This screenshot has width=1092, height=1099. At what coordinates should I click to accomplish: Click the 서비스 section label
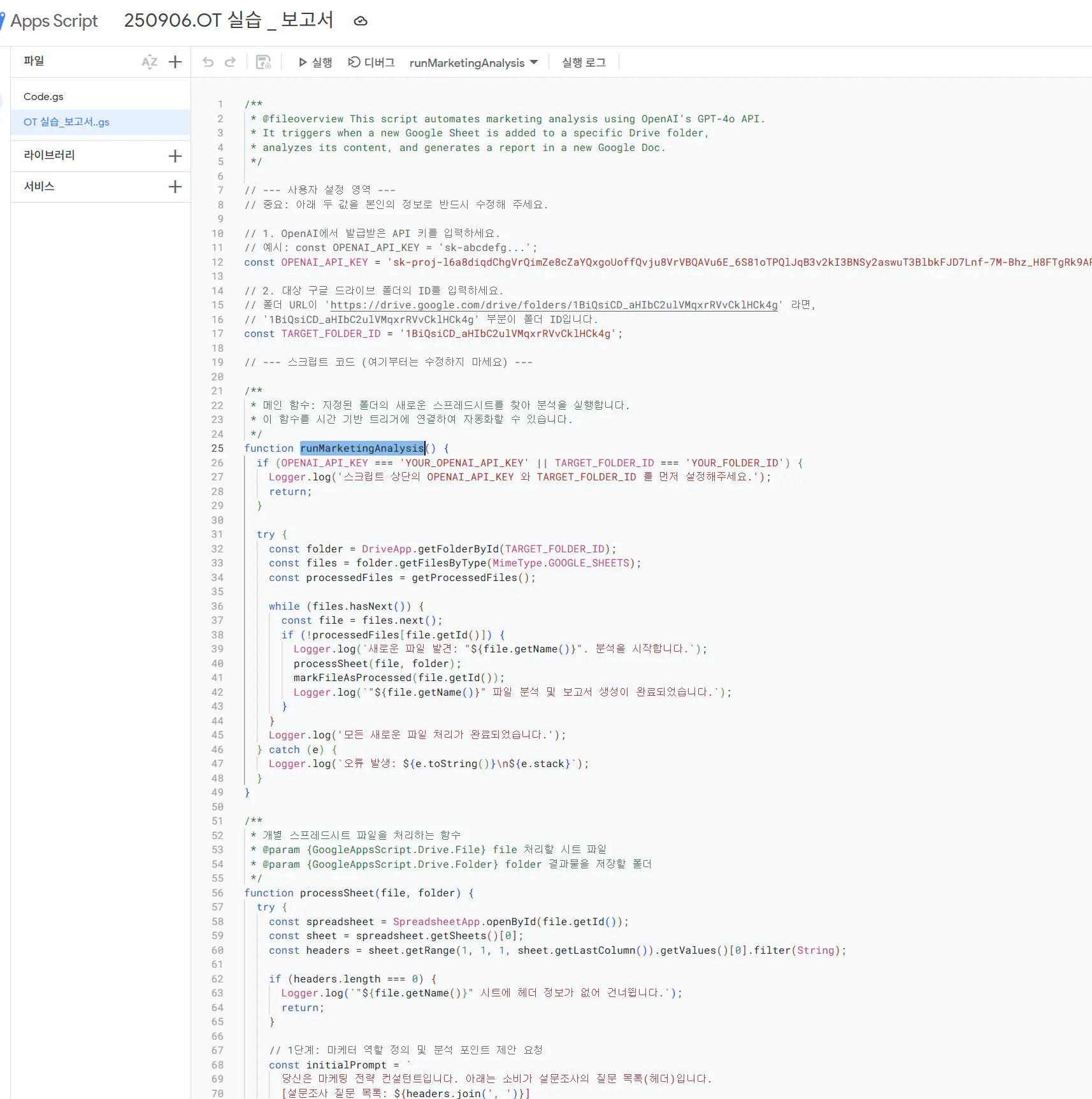coord(39,187)
